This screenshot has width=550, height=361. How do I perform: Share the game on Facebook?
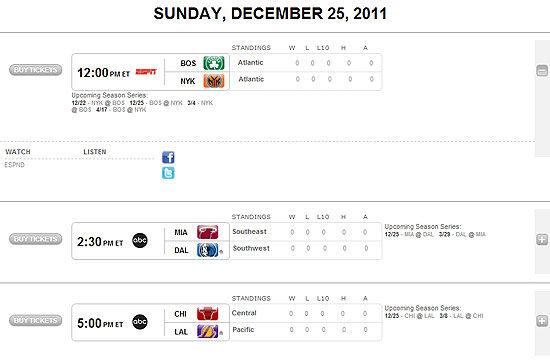point(168,157)
